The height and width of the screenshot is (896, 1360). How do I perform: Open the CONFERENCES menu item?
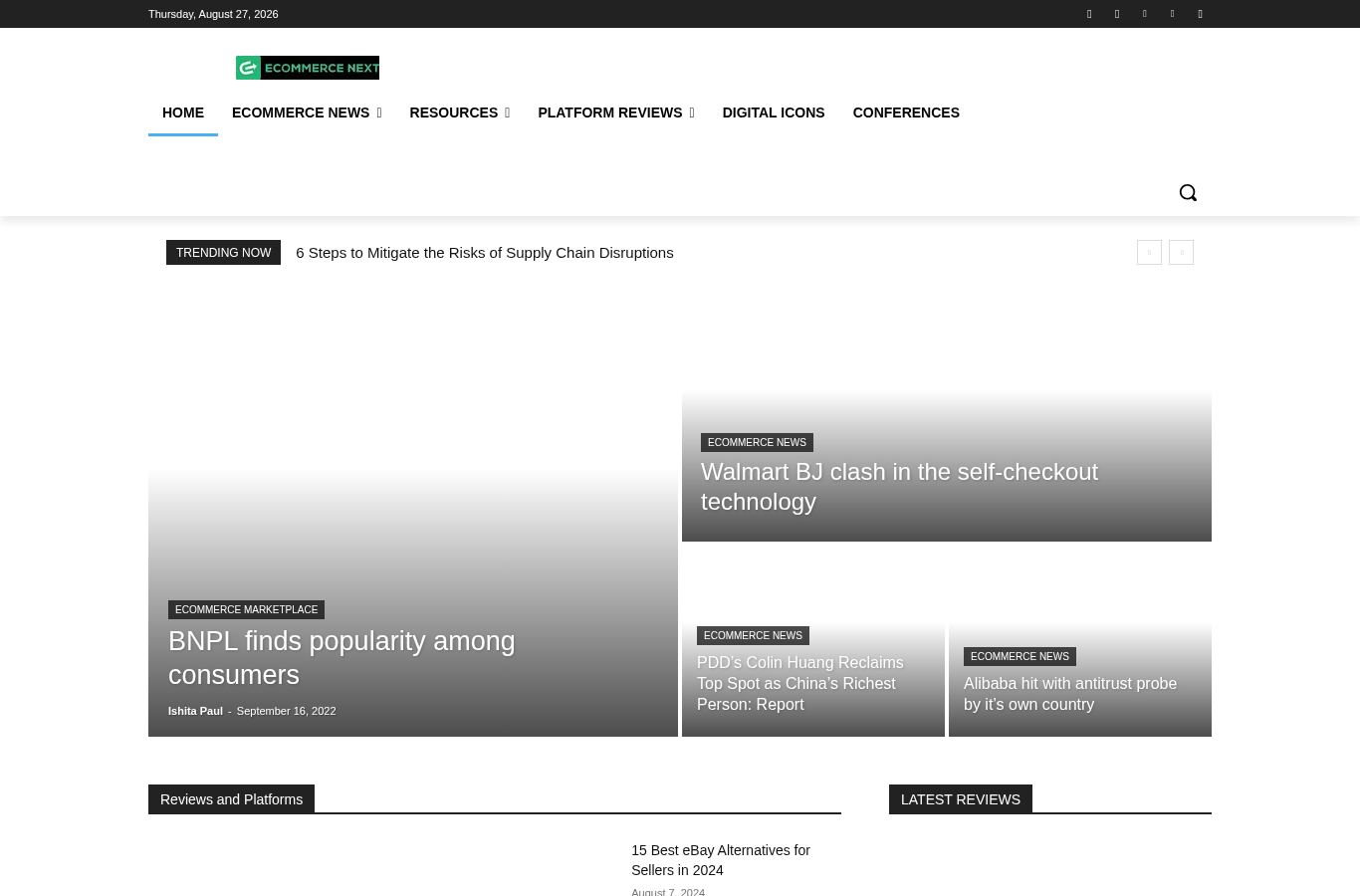[906, 112]
